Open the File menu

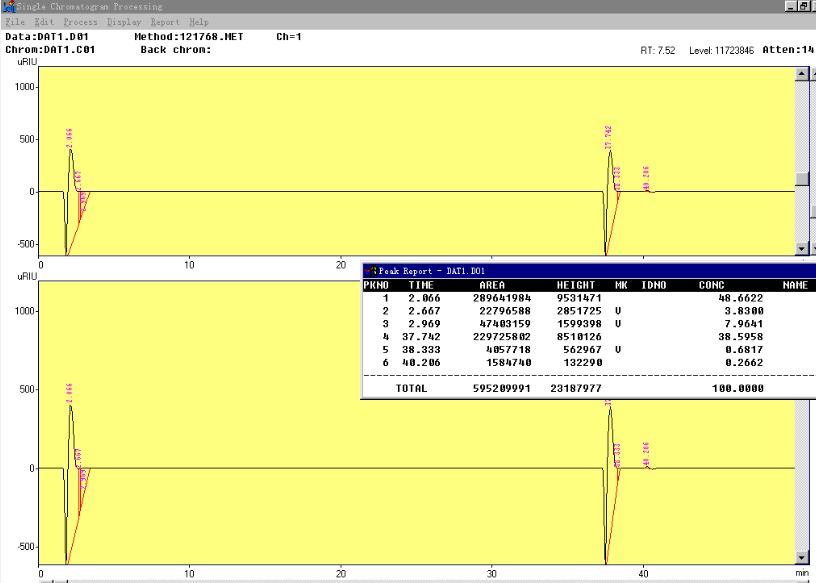tap(15, 22)
